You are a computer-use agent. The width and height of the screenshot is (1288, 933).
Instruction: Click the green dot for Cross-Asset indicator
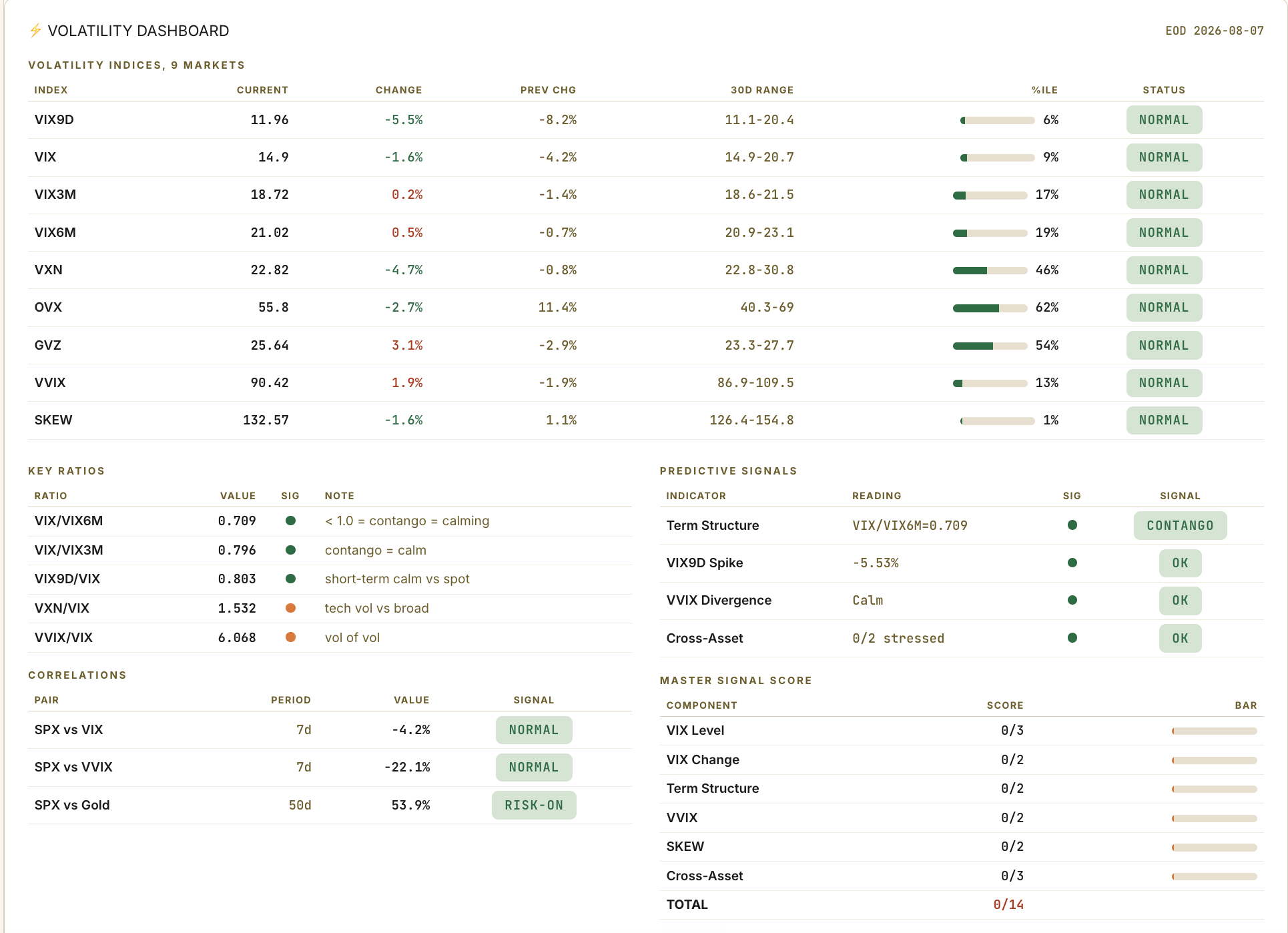pyautogui.click(x=1072, y=638)
